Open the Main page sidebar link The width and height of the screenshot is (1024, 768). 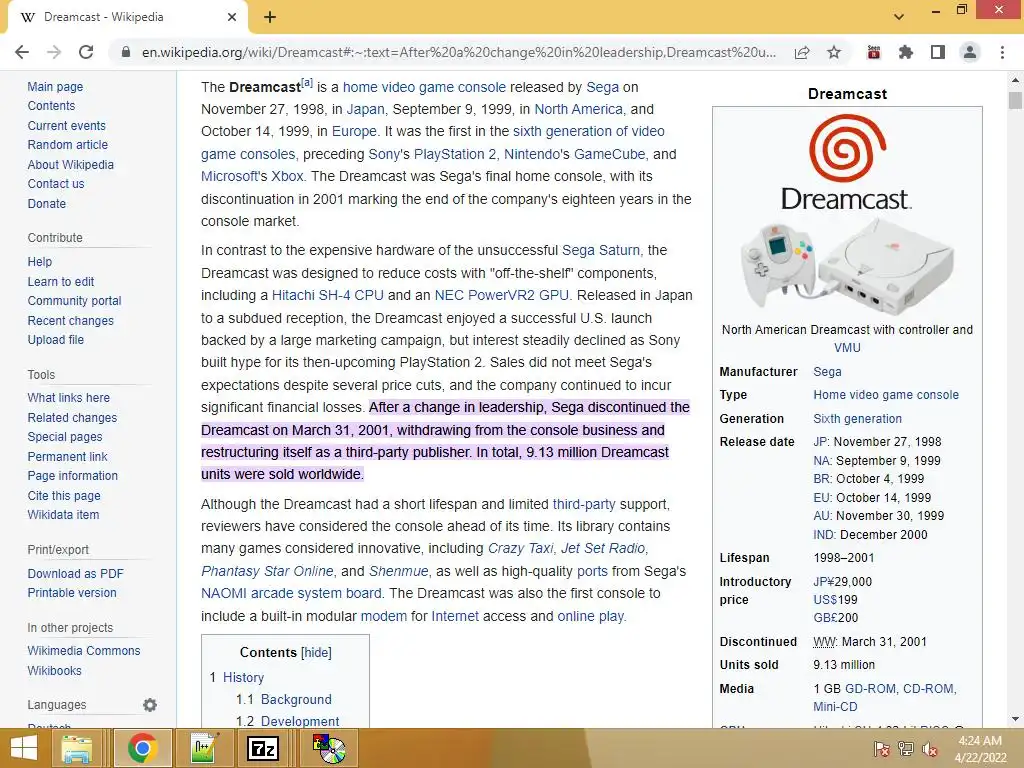click(x=55, y=87)
